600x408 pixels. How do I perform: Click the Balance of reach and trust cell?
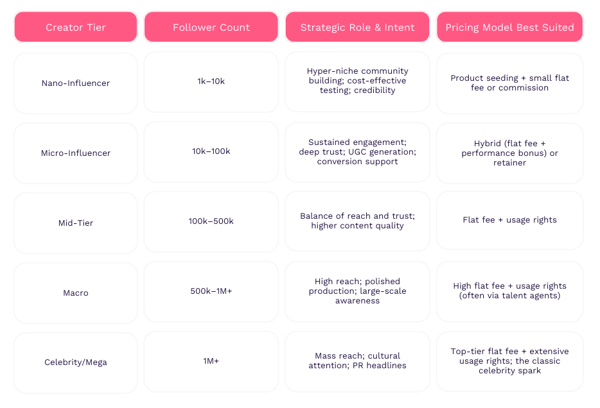[357, 220]
